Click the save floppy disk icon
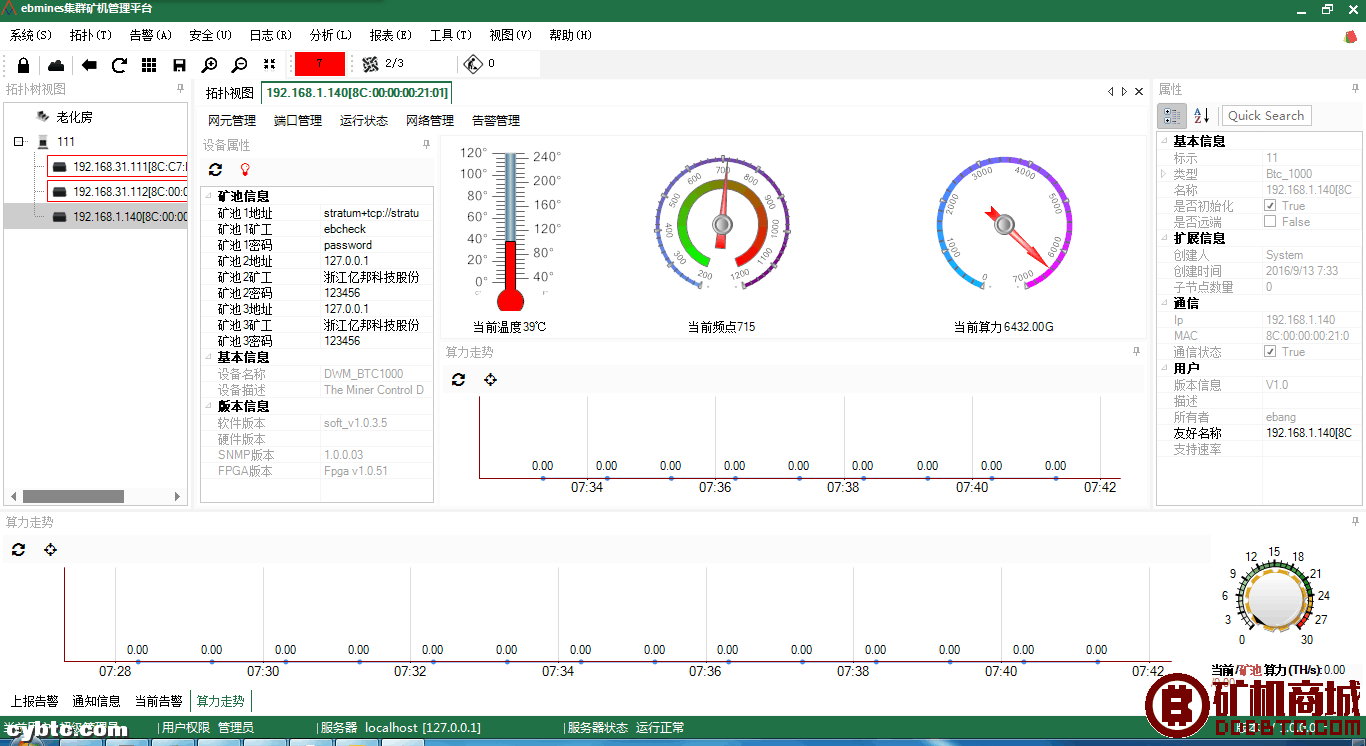 (179, 65)
